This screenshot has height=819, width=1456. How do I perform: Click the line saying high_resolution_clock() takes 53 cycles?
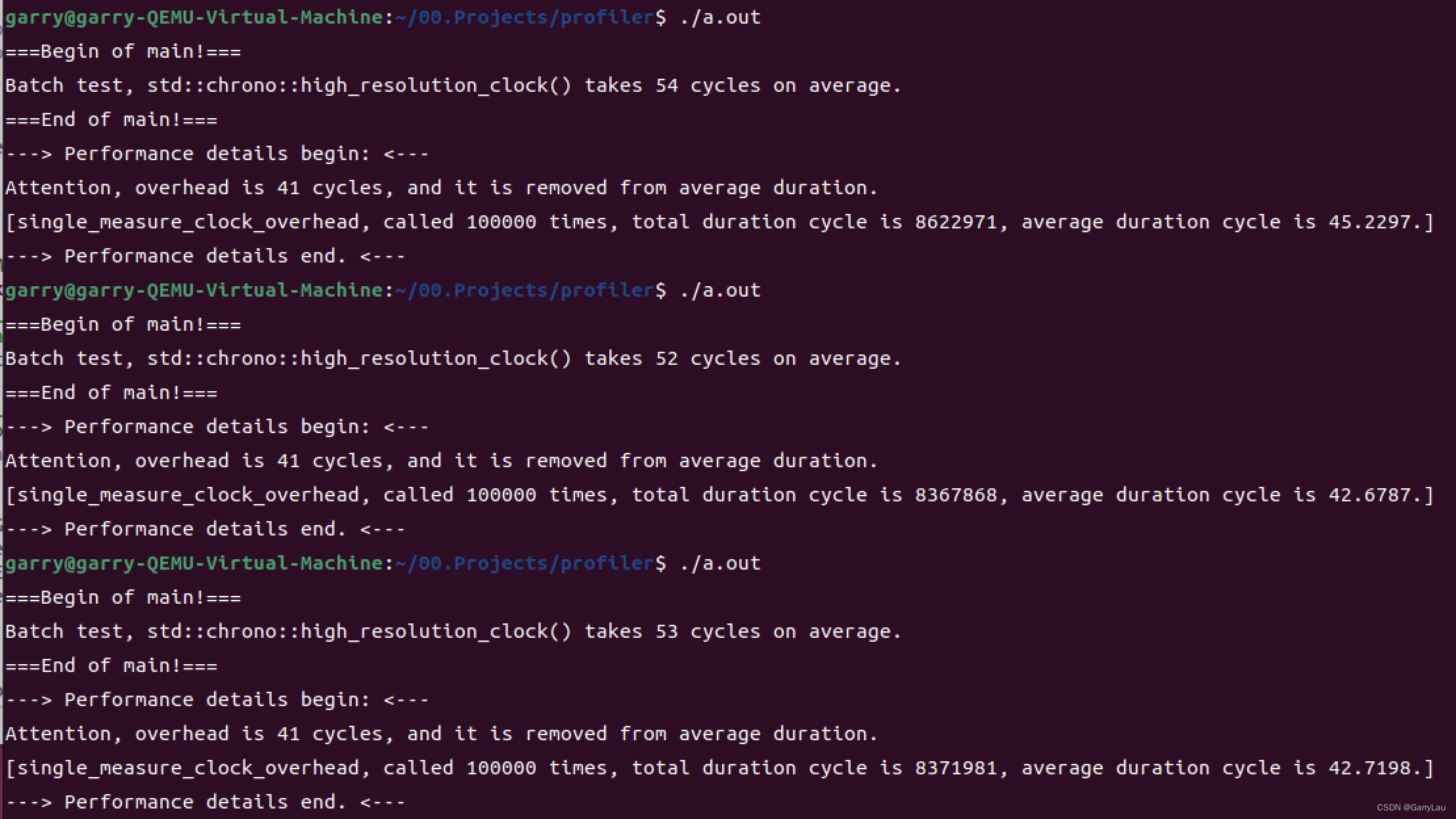pos(454,632)
